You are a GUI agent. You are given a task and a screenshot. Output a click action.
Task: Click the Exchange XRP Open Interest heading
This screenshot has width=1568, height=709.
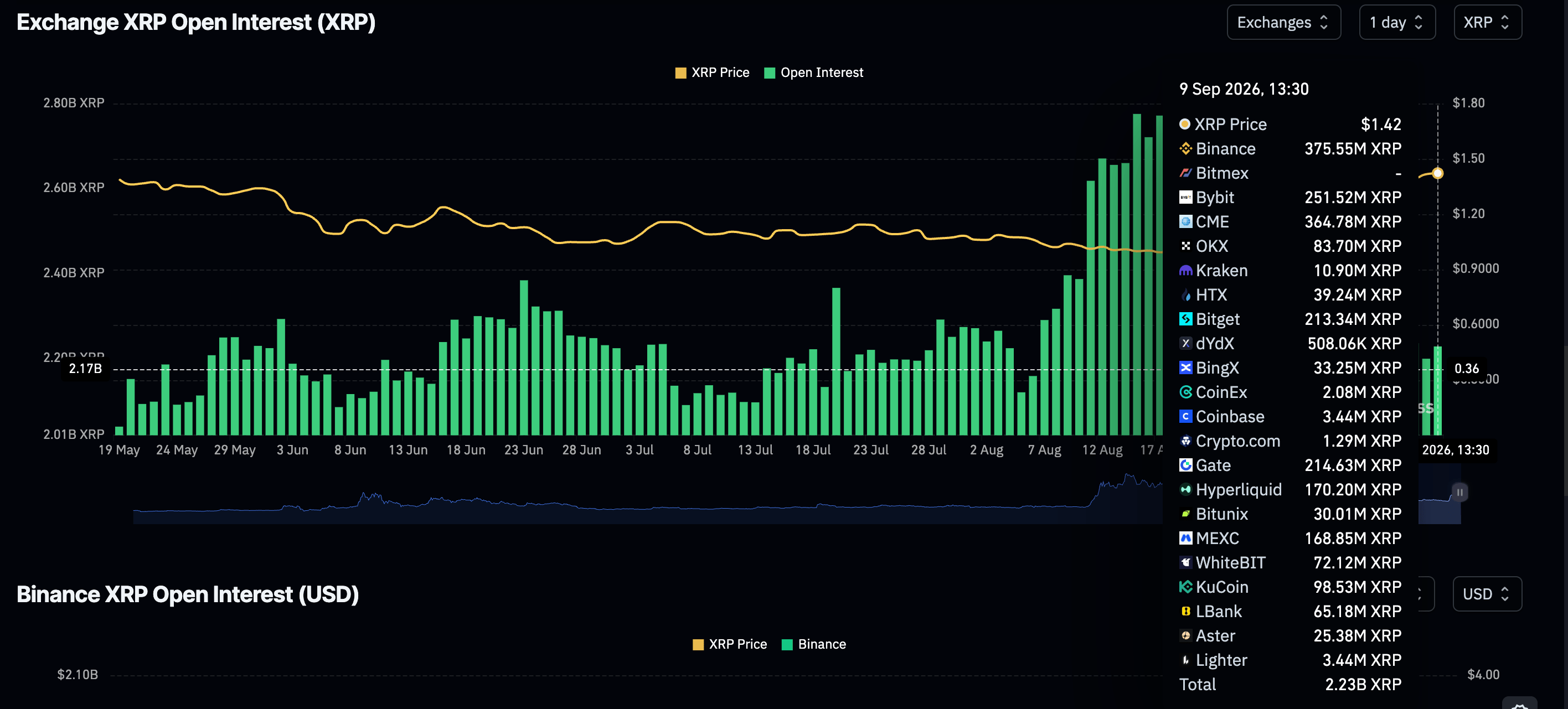point(196,23)
